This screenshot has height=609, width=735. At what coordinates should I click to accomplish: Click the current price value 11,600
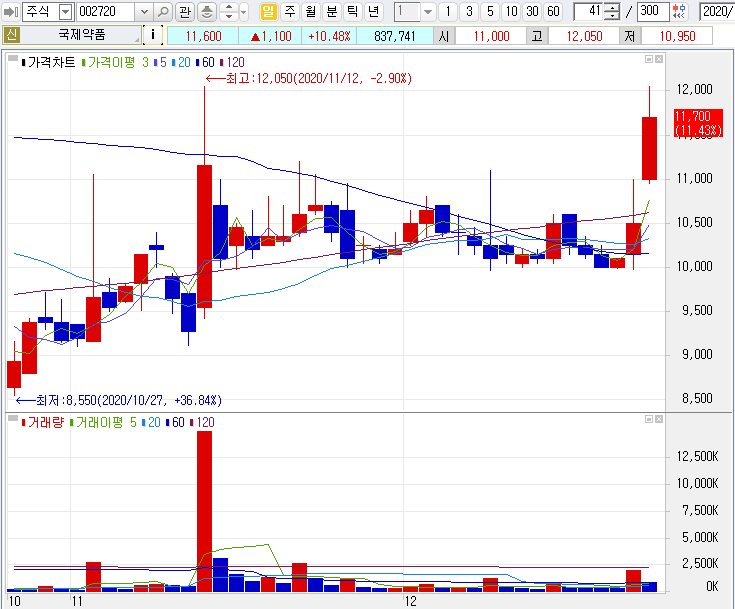(203, 36)
